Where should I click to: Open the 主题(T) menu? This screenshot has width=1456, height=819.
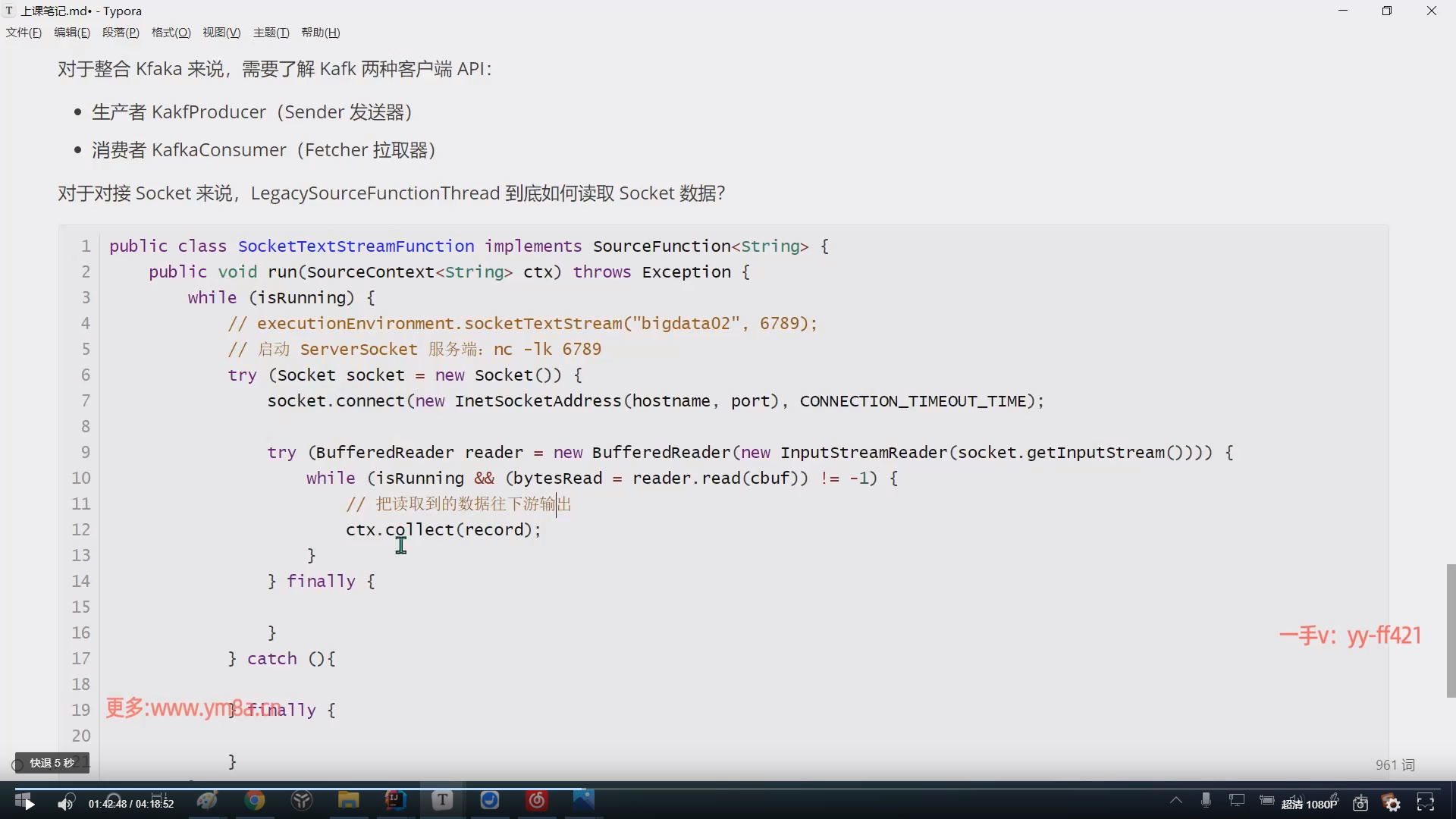click(271, 33)
